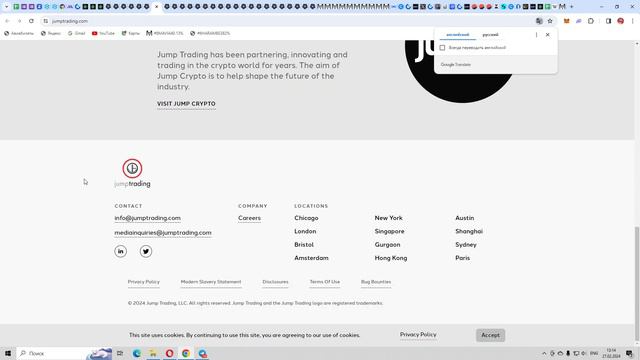
Task: Select the Hong Kong location
Action: click(x=391, y=258)
